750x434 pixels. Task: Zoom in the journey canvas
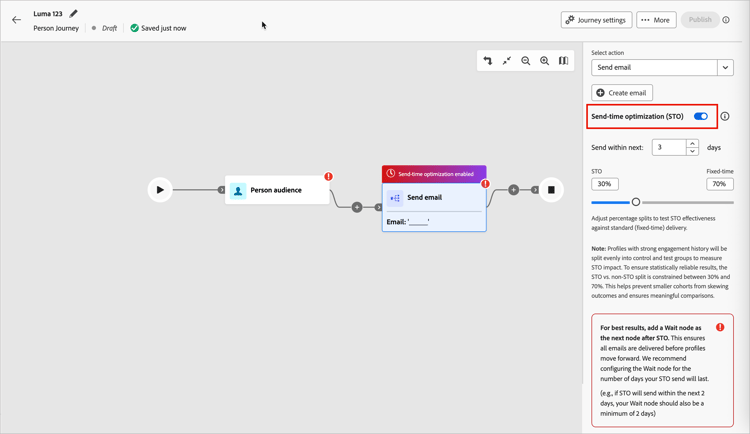tap(544, 61)
